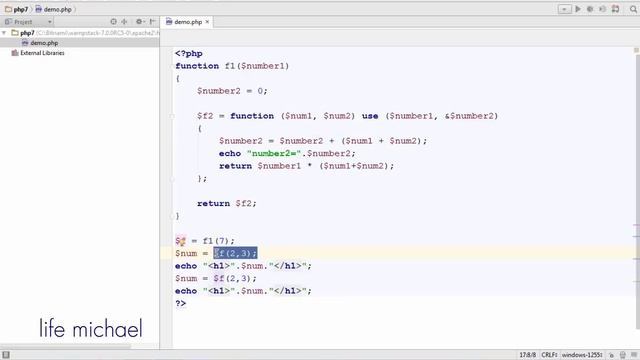Viewport: 640px width, 360px height.
Task: Change windows-1255 file encoding
Action: tap(582, 355)
